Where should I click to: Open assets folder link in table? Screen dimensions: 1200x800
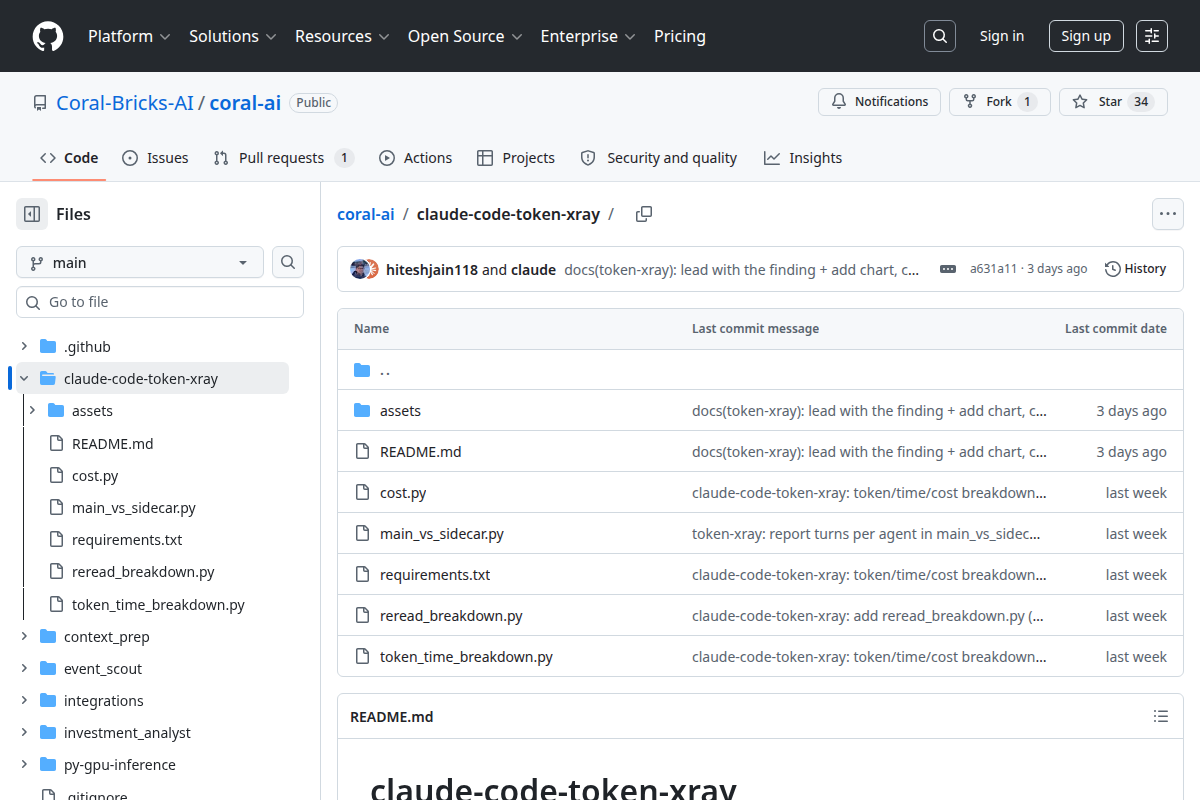click(x=400, y=411)
